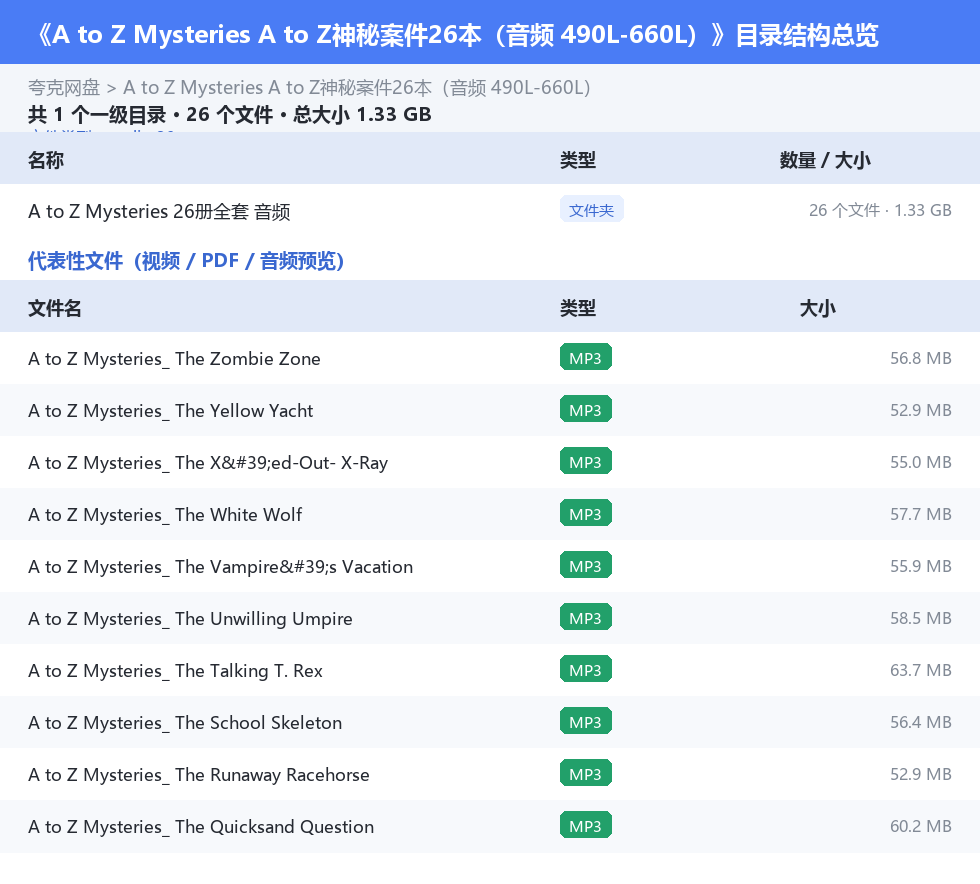
Task: Select The Talking T. Rex file name
Action: coord(176,670)
